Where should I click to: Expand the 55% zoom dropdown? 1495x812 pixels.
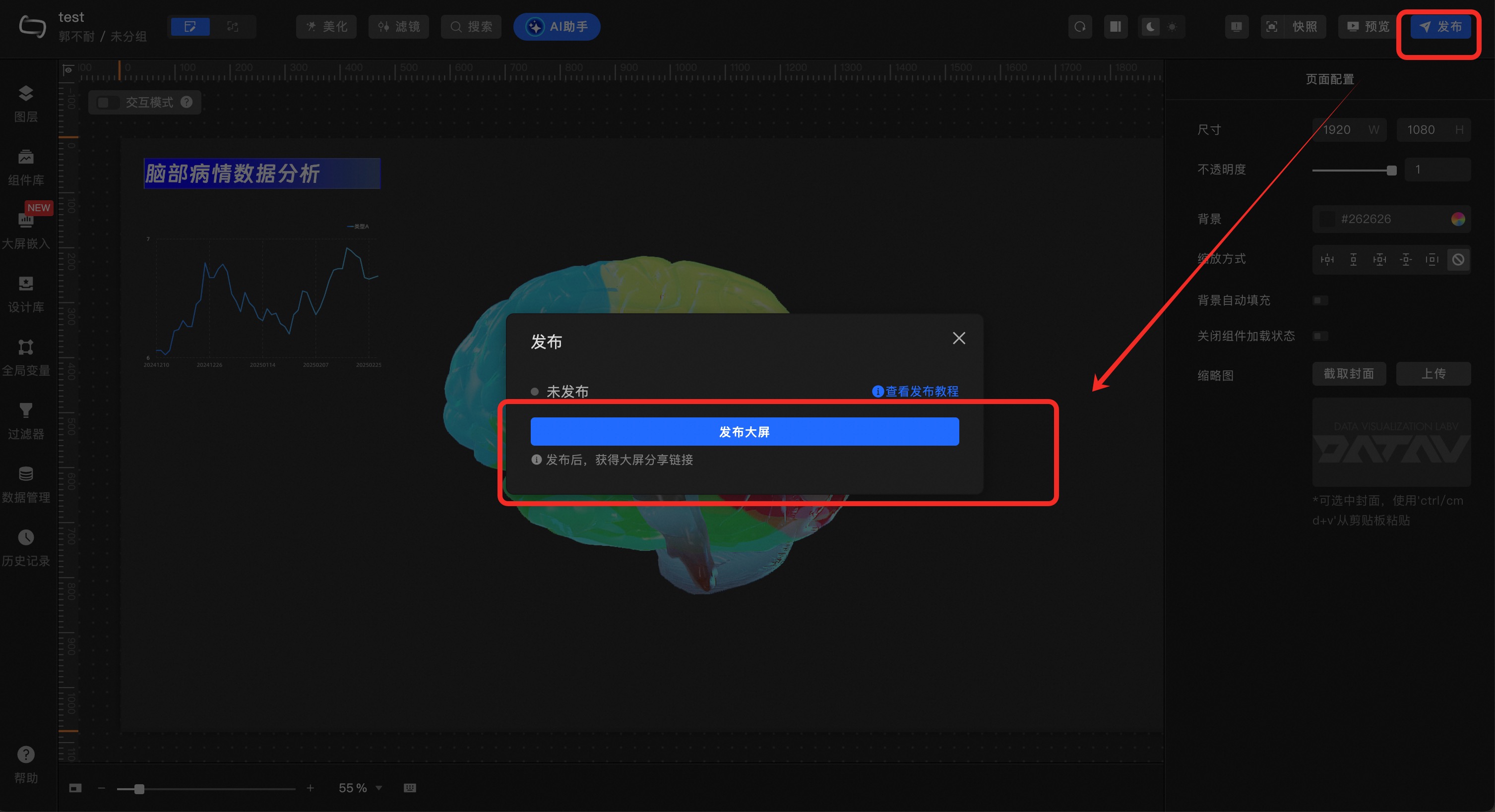tap(378, 788)
